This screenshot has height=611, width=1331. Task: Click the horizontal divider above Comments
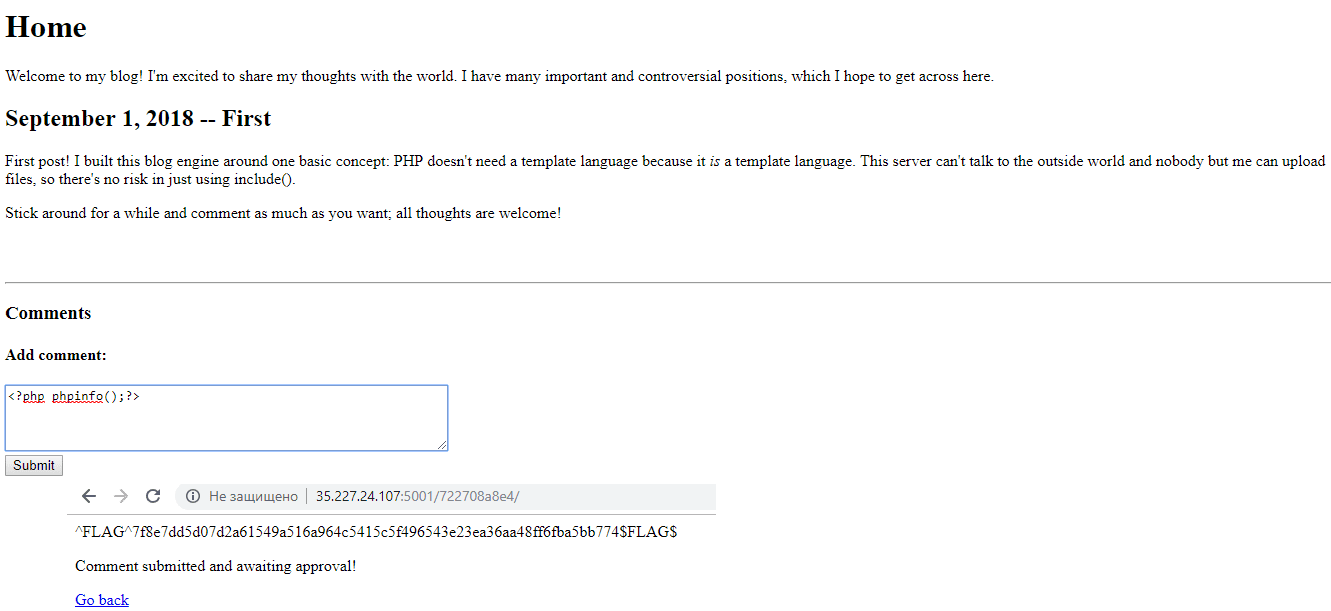[x=665, y=283]
